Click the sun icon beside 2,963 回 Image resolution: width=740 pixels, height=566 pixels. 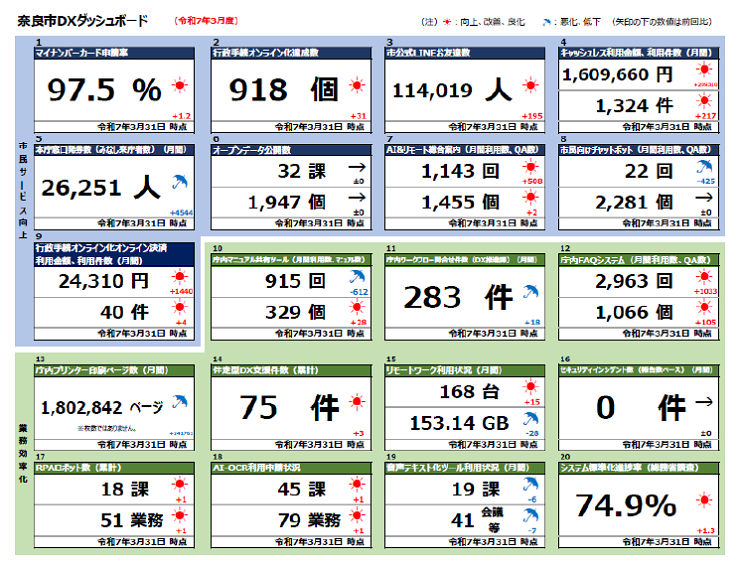point(704,277)
